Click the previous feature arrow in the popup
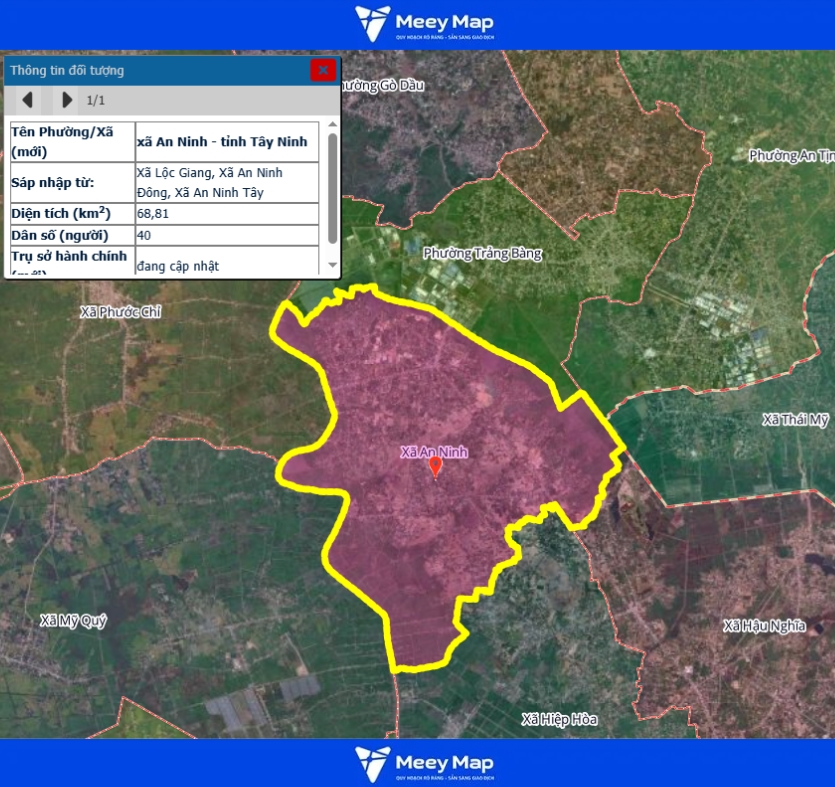Image resolution: width=835 pixels, height=787 pixels. (28, 100)
